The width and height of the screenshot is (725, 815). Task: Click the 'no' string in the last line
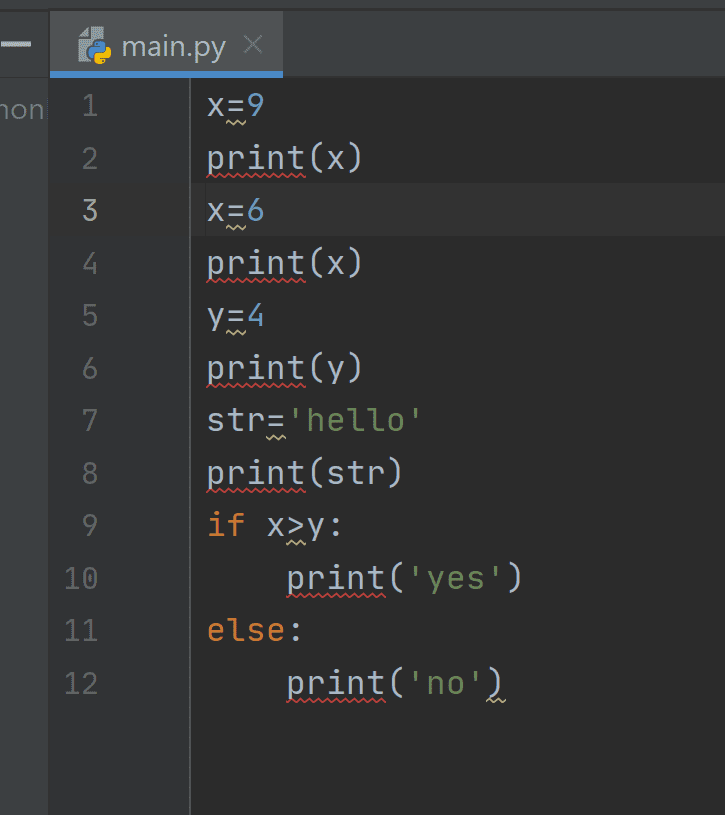(444, 683)
